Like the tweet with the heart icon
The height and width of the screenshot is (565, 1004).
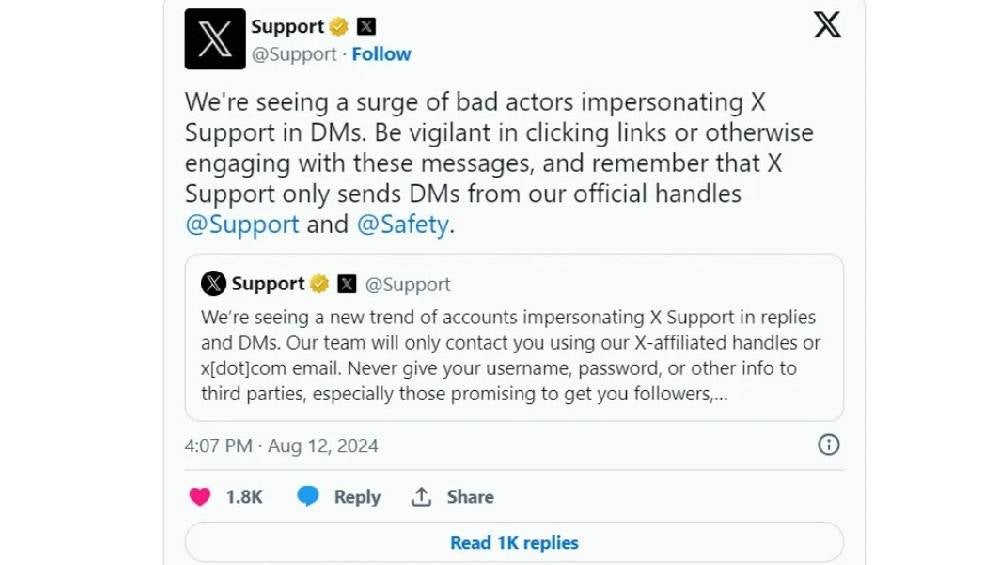click(x=201, y=497)
